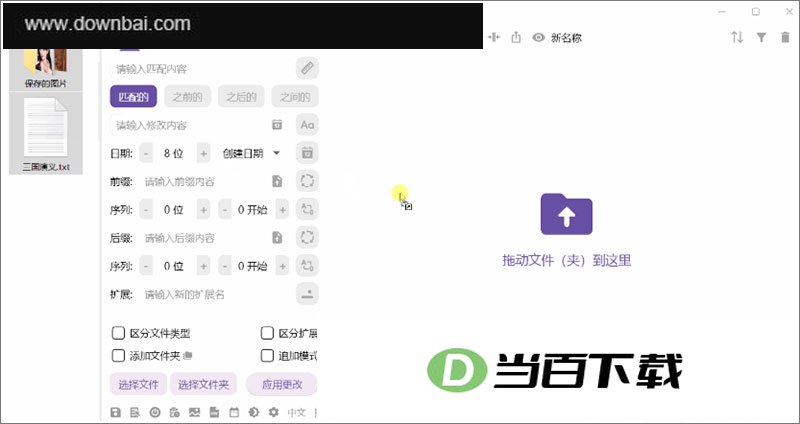Screen dimensions: 800x424
Task: Increase 开始 value in second 序列 row
Action: pos(282,266)
